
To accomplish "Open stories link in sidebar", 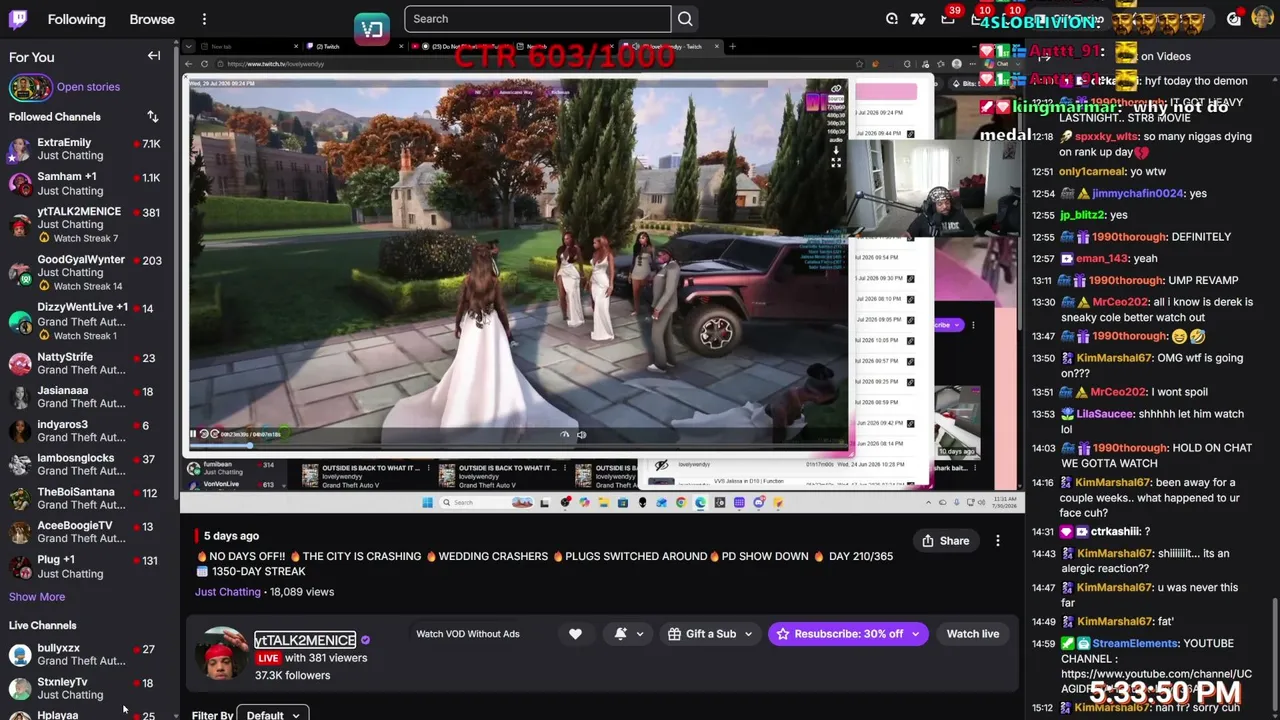I will click(x=88, y=87).
